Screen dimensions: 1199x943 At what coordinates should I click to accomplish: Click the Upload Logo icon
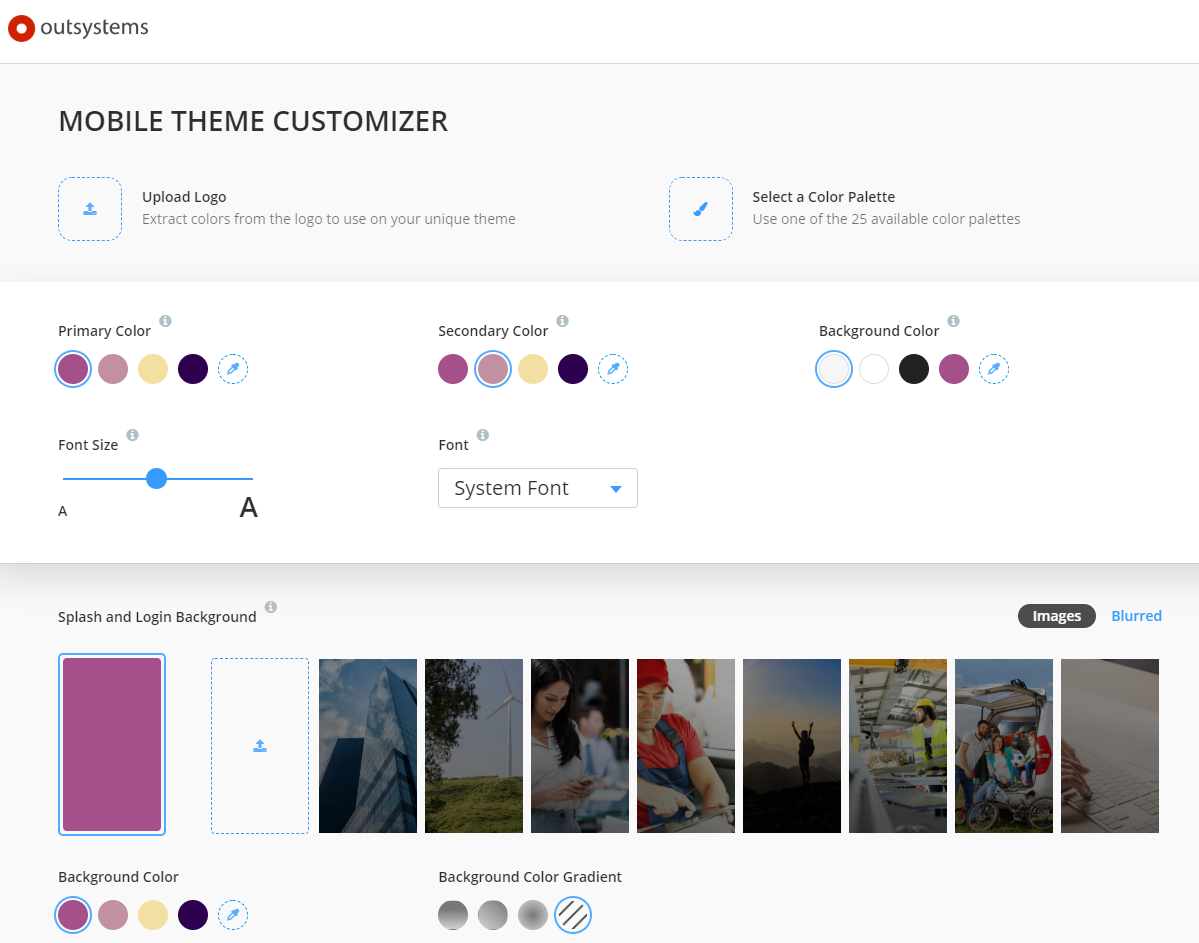click(90, 209)
